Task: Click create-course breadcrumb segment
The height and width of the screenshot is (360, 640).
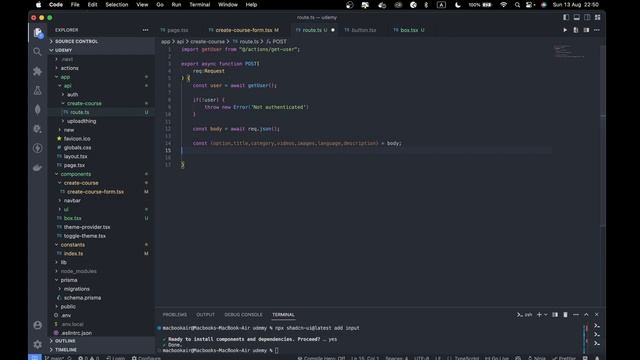Action: [207, 42]
